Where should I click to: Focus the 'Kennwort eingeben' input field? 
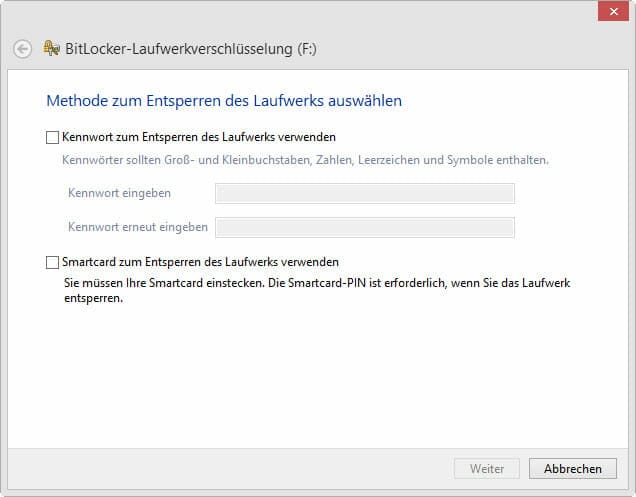[x=364, y=193]
